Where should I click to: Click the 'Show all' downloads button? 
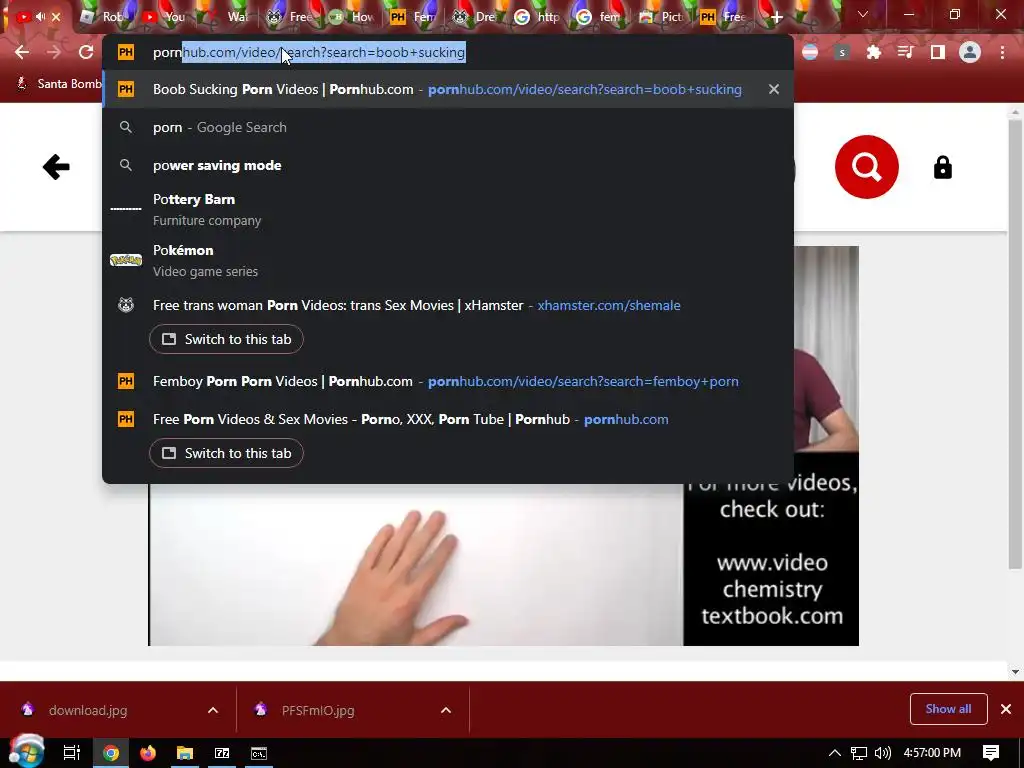(x=948, y=709)
